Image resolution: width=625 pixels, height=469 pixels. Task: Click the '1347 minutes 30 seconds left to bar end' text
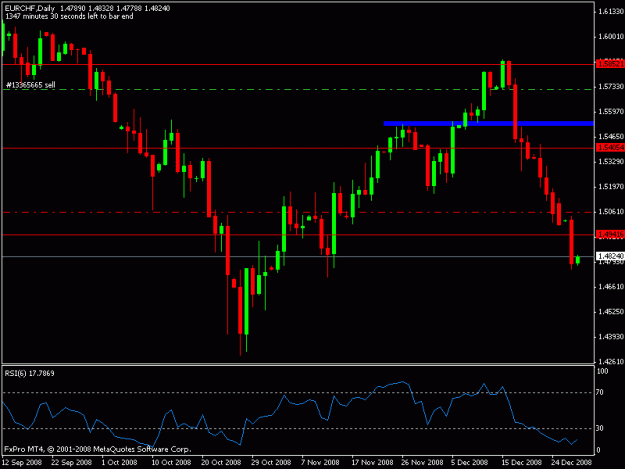(x=69, y=16)
